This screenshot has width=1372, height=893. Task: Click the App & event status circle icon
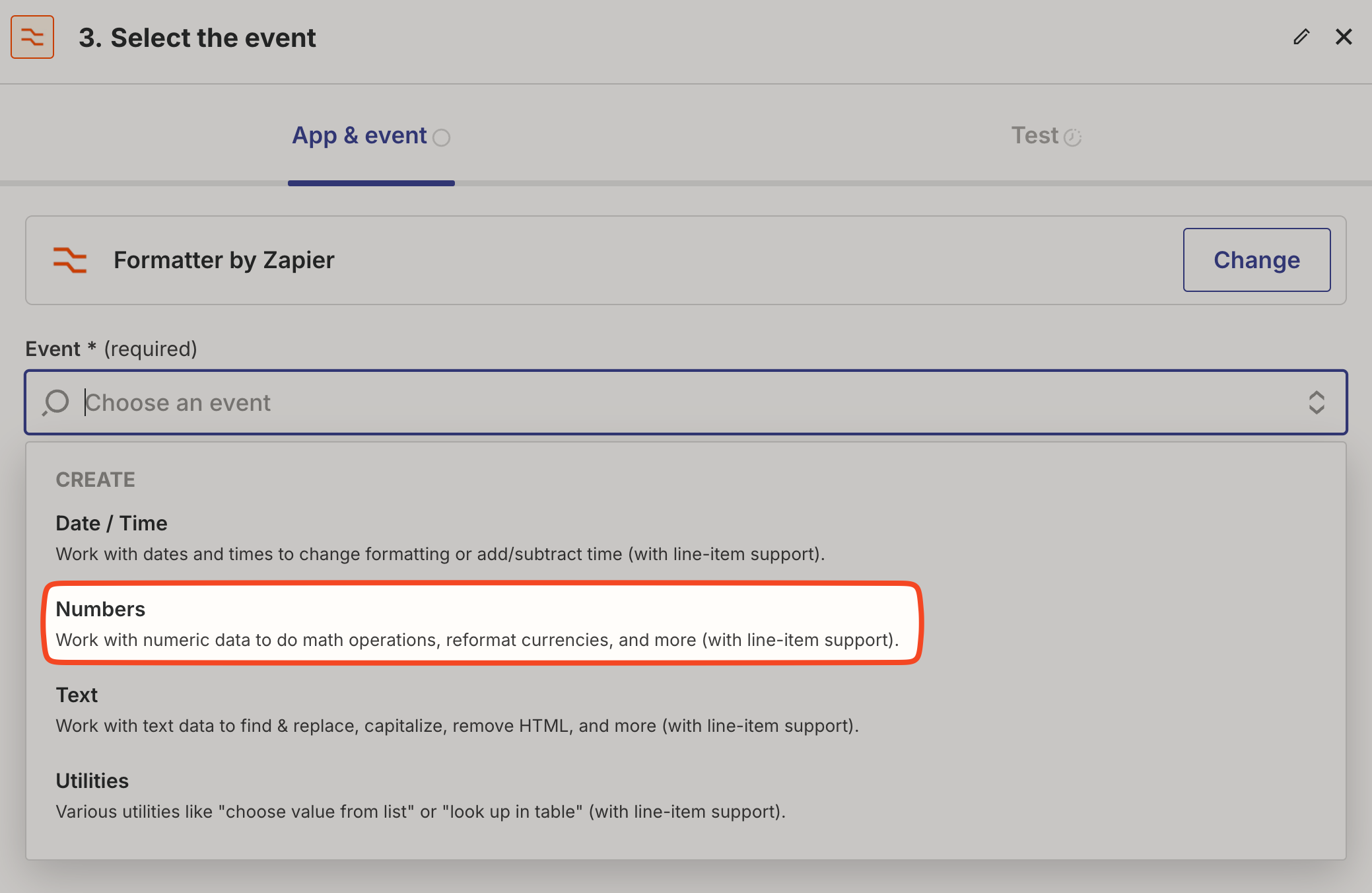[x=441, y=137]
